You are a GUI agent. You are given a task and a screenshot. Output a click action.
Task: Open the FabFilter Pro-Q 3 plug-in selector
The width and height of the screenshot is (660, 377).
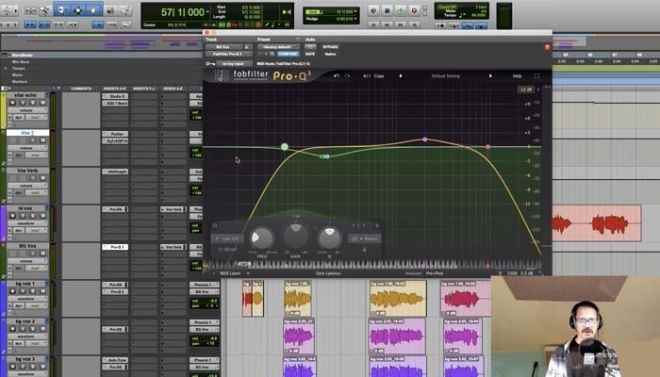pyautogui.click(x=229, y=54)
